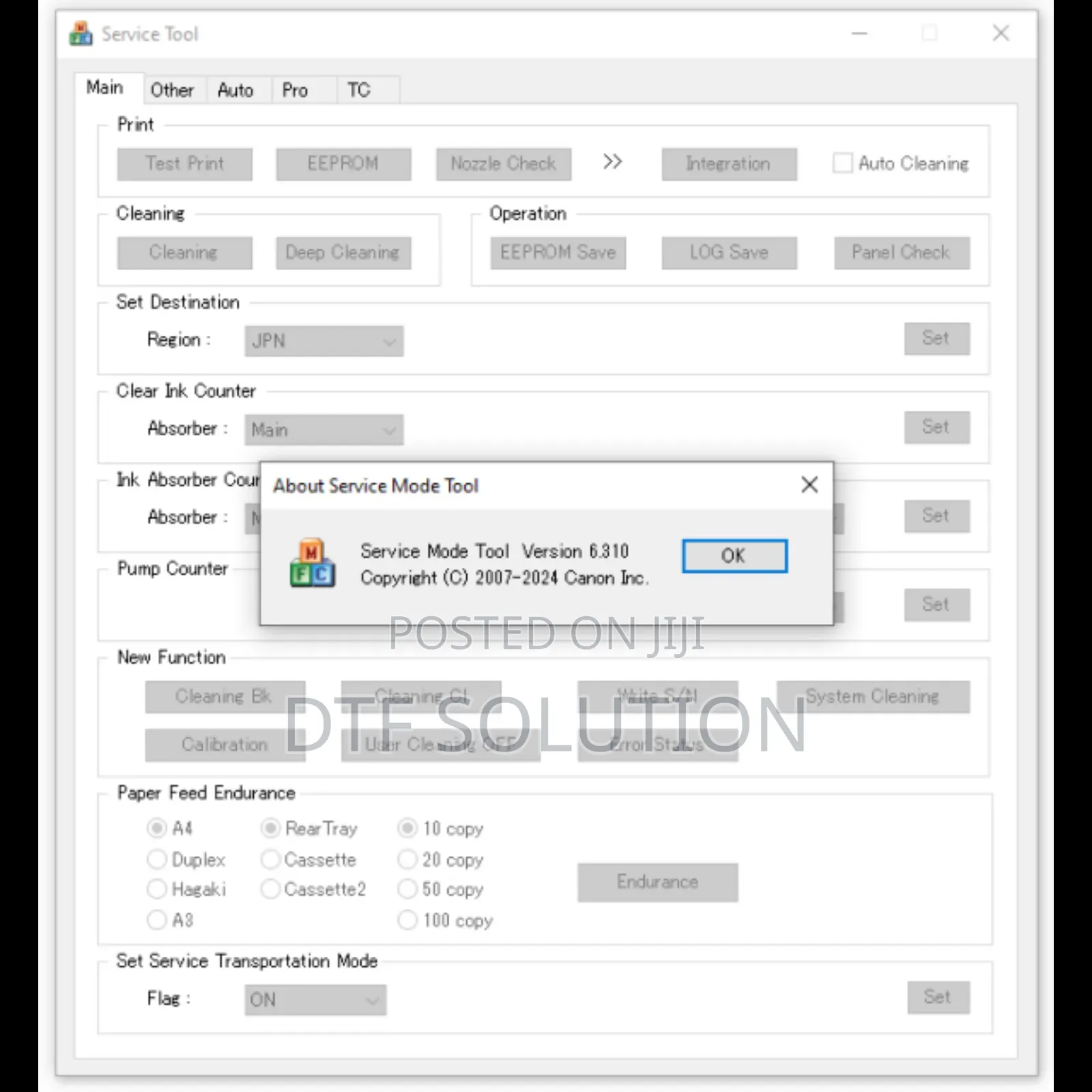Screen dimensions: 1092x1092
Task: Choose Cassette2 as paper source
Action: 270,889
